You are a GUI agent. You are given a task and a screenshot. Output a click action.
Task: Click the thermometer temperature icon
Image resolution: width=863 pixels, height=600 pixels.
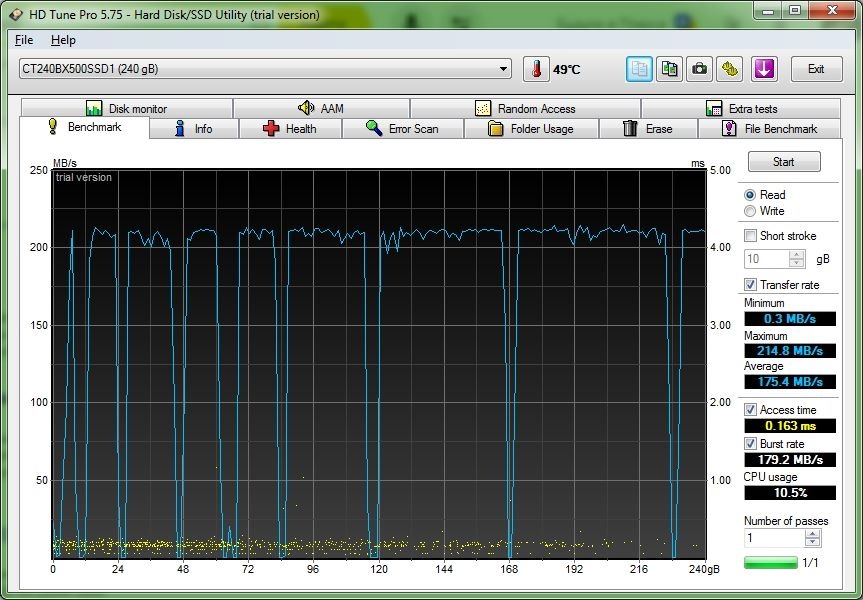coord(536,69)
